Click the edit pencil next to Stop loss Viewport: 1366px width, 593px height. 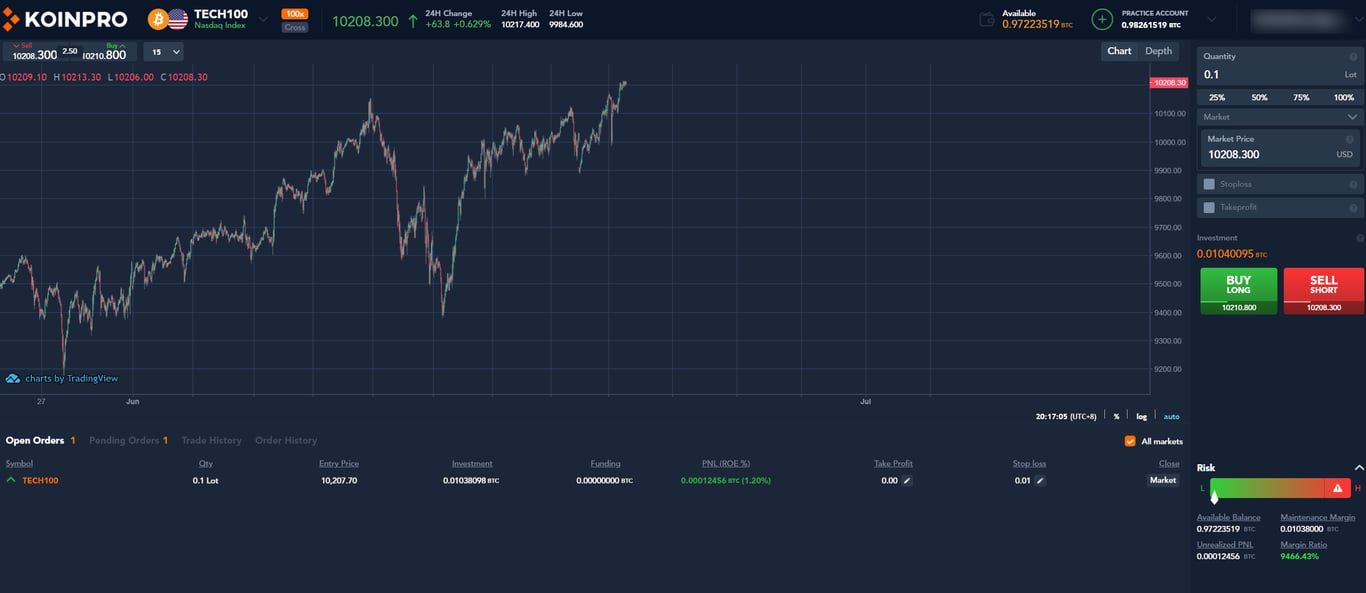pos(1039,480)
